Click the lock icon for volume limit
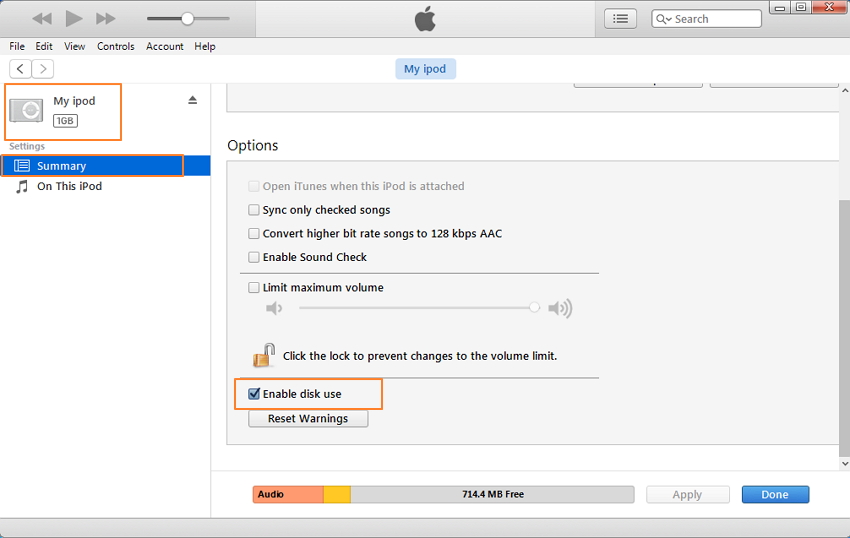850x538 pixels. pyautogui.click(x=264, y=355)
